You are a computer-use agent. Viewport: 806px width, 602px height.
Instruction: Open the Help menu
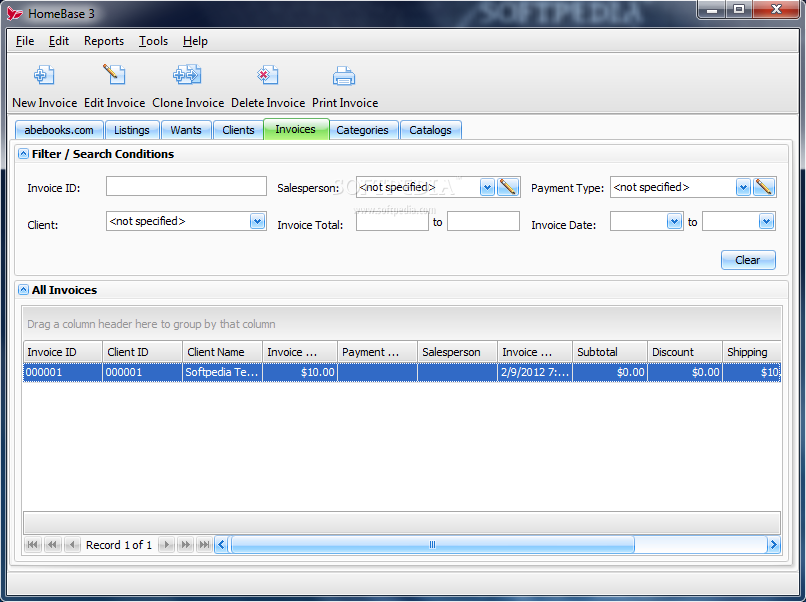pyautogui.click(x=195, y=41)
